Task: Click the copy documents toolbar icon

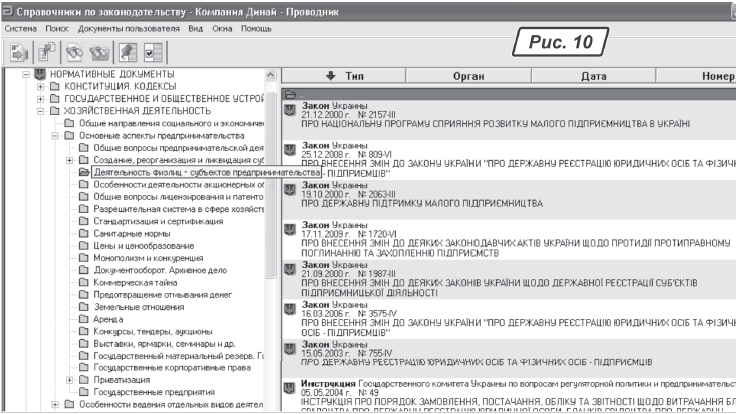Action: 47,50
